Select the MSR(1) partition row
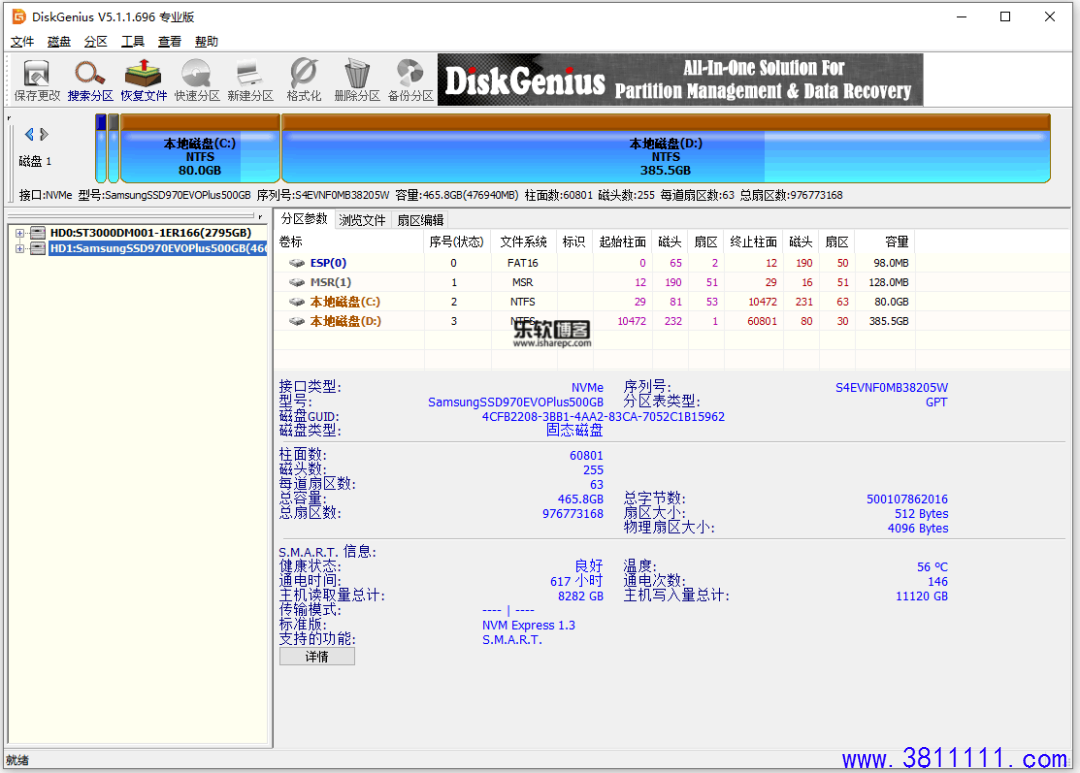 [x=596, y=282]
